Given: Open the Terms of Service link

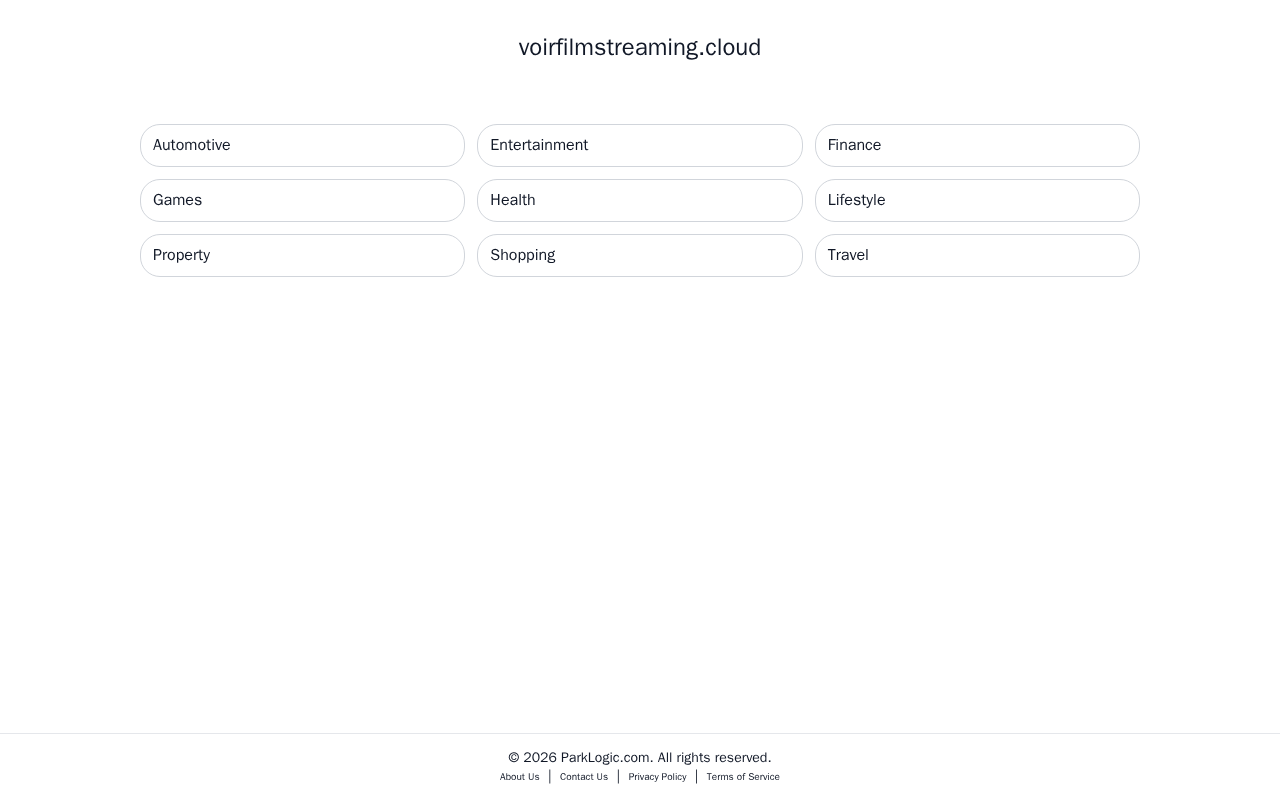Looking at the screenshot, I should [x=743, y=777].
